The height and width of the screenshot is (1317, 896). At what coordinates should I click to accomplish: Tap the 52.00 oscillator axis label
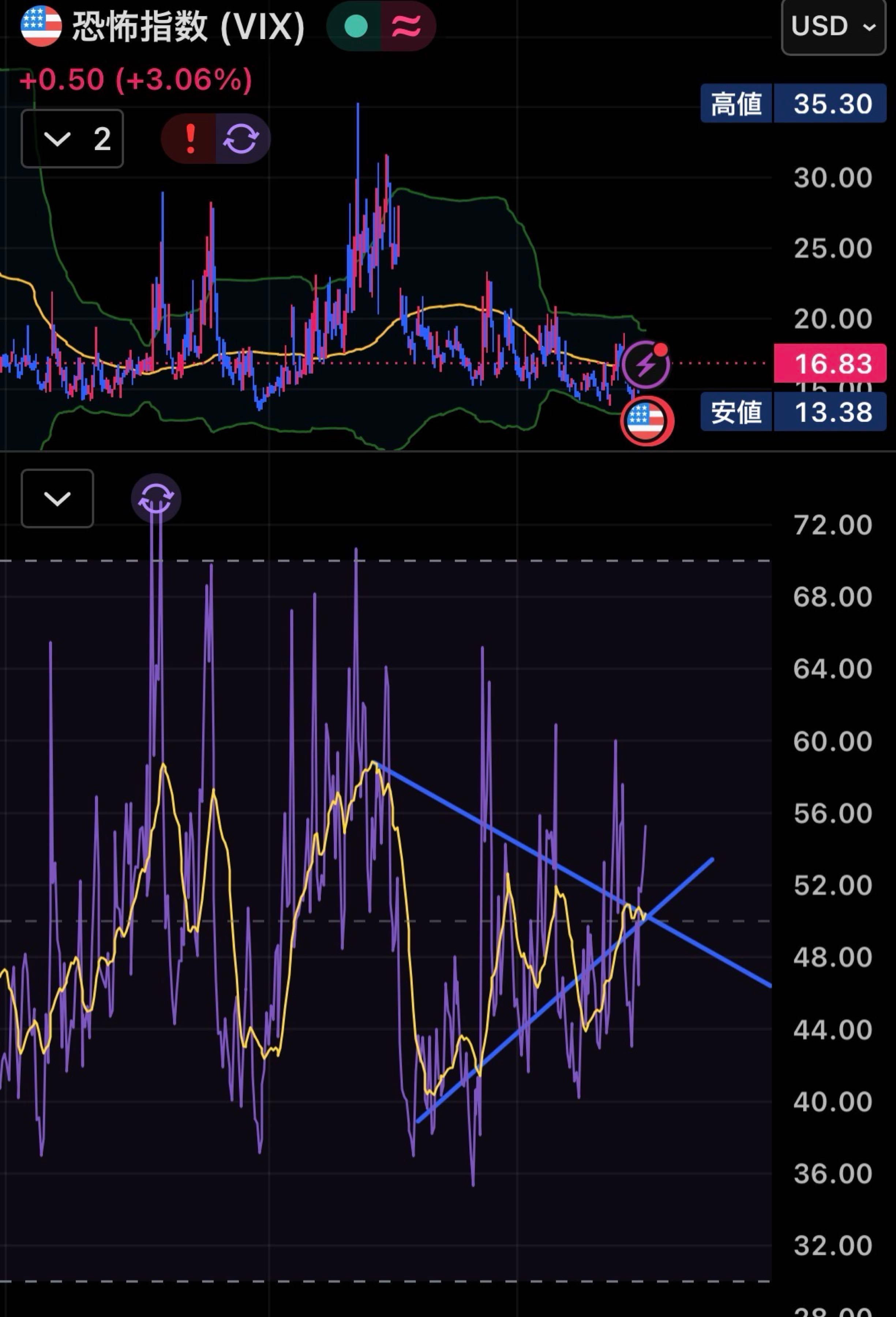pyautogui.click(x=833, y=885)
